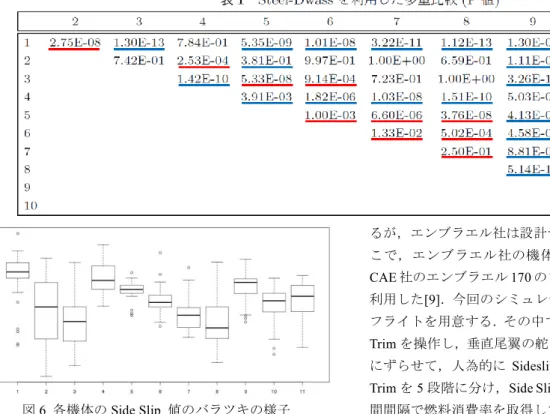The width and height of the screenshot is (550, 414).
Task: Click the row label 9 in the table
Action: (27, 187)
